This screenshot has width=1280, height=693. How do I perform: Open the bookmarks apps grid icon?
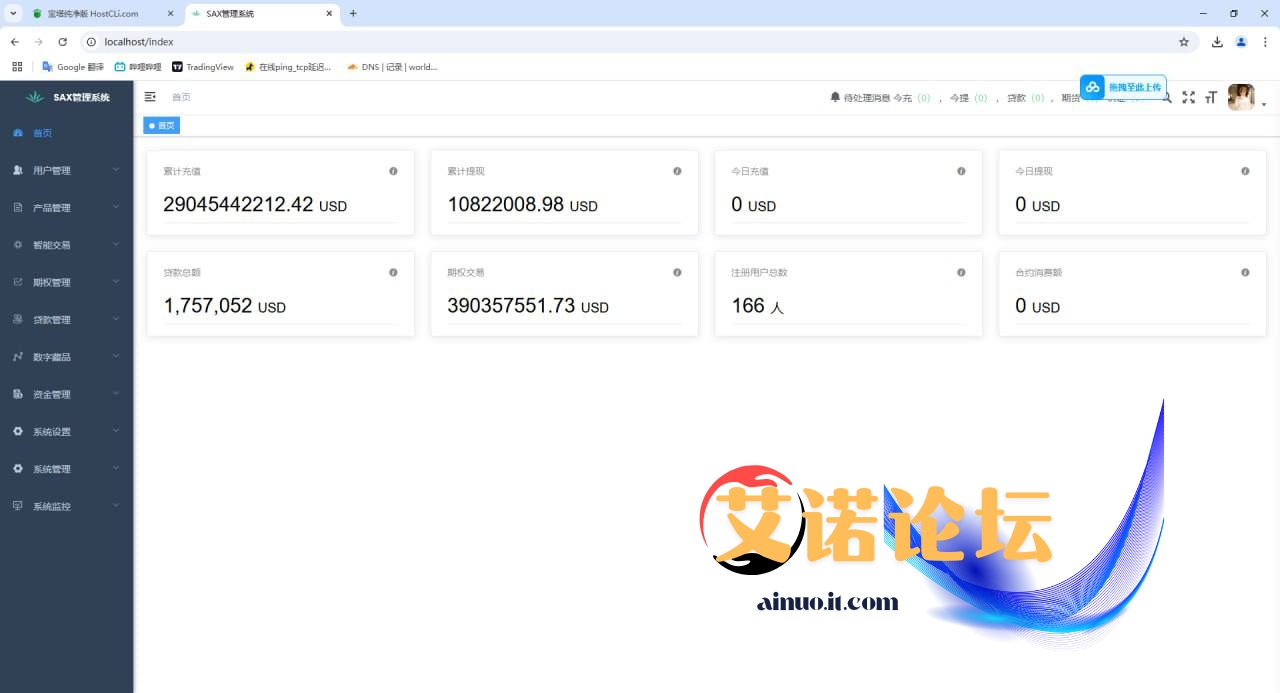pyautogui.click(x=17, y=67)
